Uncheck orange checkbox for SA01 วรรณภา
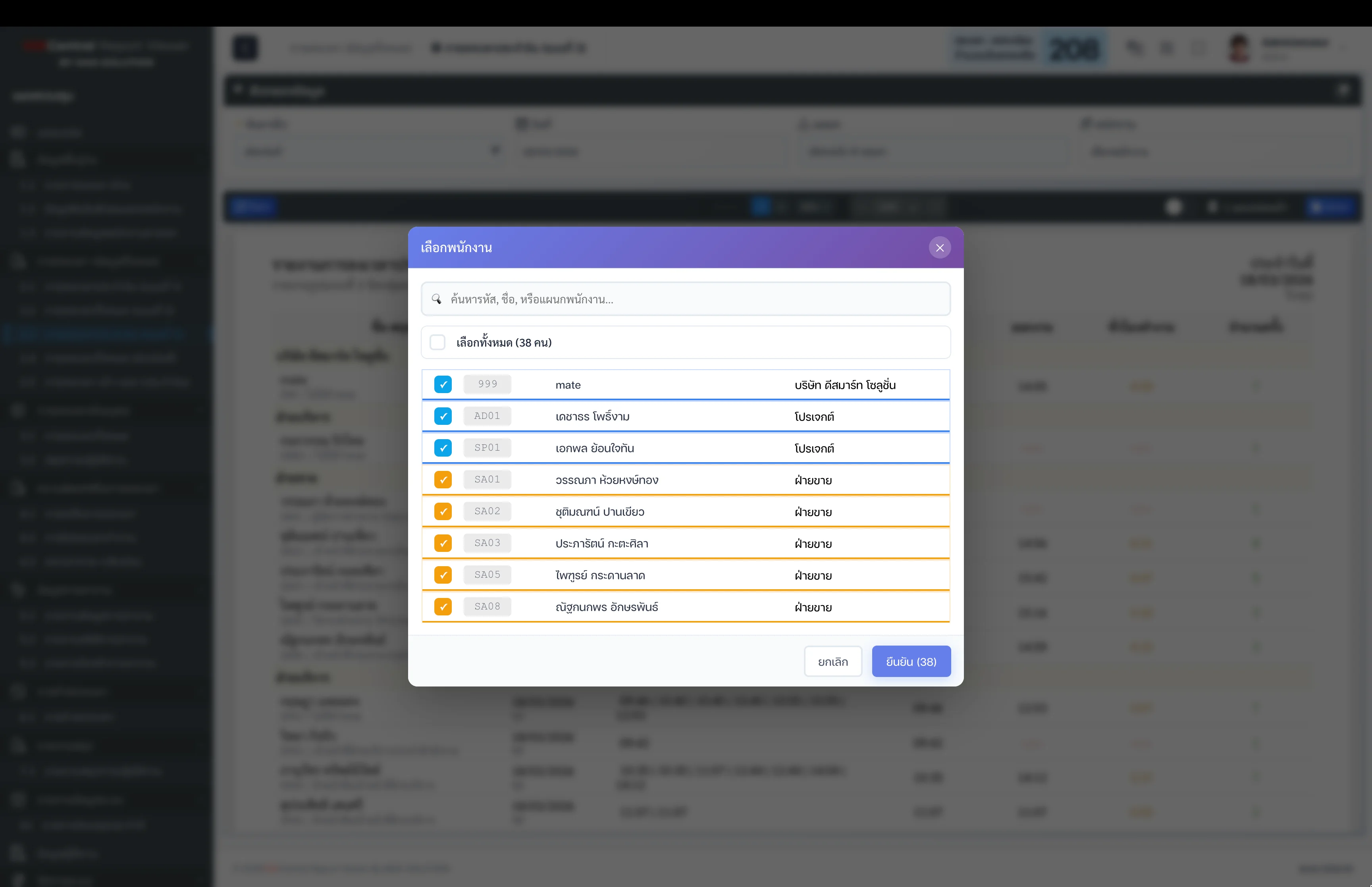The height and width of the screenshot is (887, 1372). (x=443, y=480)
